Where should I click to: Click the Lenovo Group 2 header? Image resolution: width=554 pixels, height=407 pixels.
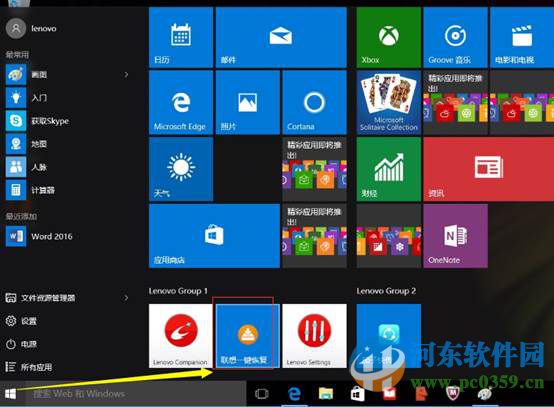386,291
